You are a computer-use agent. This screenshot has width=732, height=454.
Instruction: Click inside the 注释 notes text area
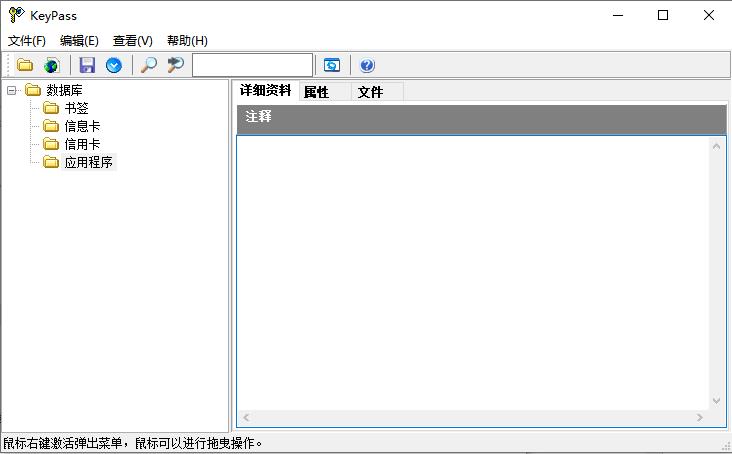click(x=473, y=273)
